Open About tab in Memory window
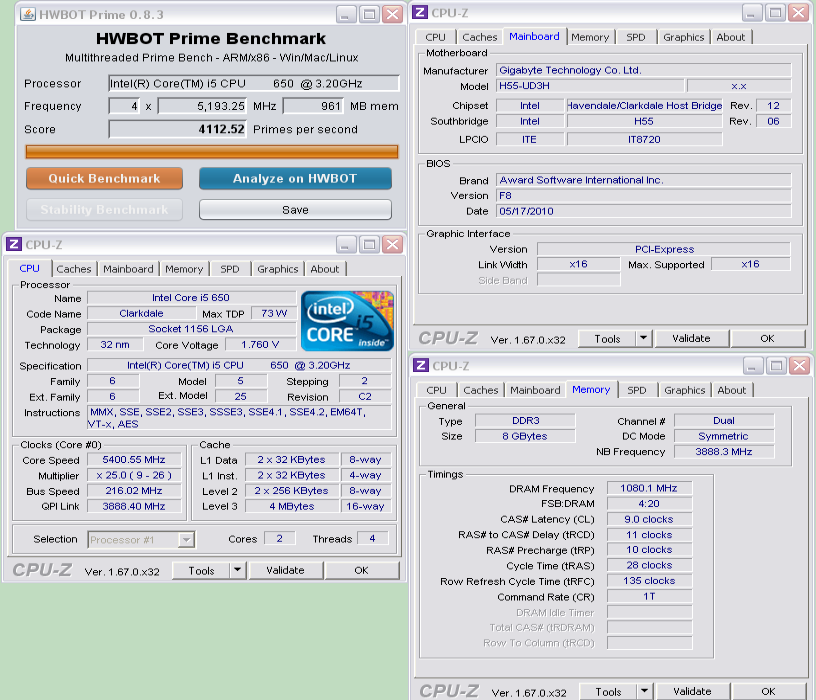The width and height of the screenshot is (816, 700). click(x=731, y=390)
